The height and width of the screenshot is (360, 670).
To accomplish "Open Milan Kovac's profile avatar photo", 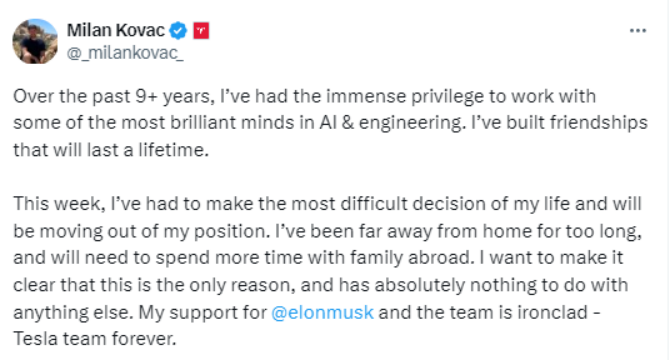I will point(35,41).
